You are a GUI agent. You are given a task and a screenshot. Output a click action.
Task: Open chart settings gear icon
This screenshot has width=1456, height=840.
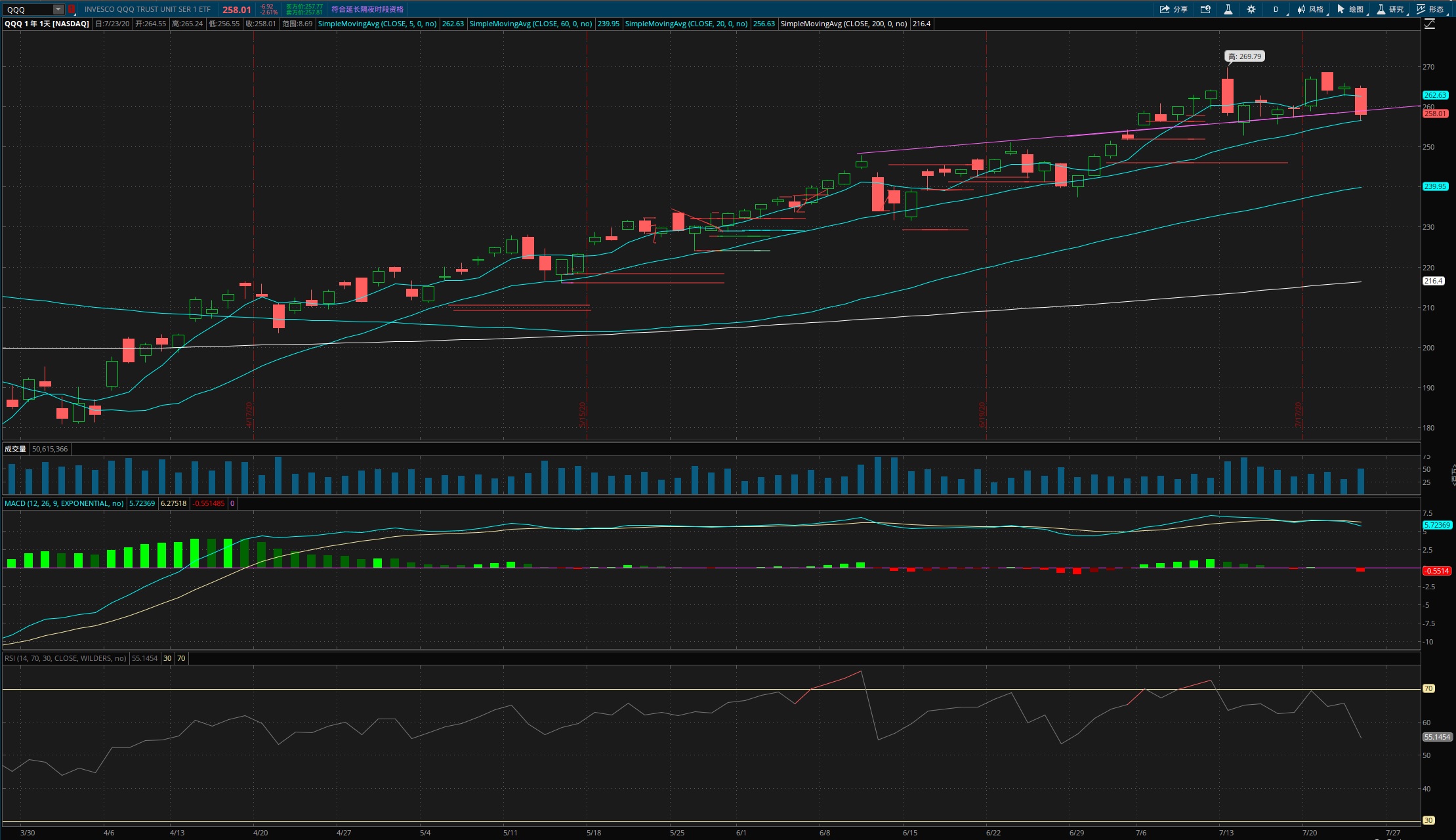pyautogui.click(x=1251, y=9)
